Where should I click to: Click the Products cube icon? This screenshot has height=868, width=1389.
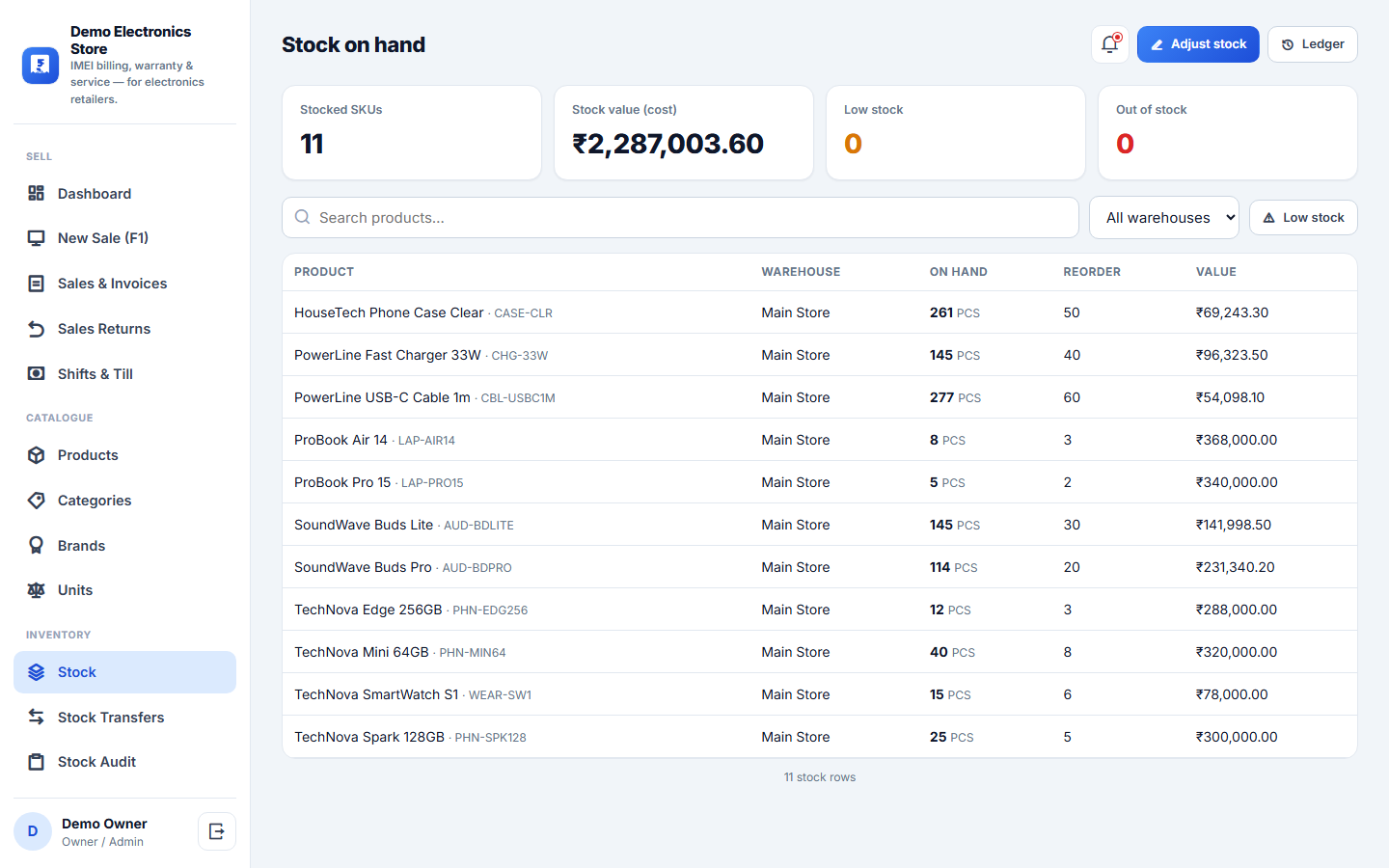(x=37, y=455)
